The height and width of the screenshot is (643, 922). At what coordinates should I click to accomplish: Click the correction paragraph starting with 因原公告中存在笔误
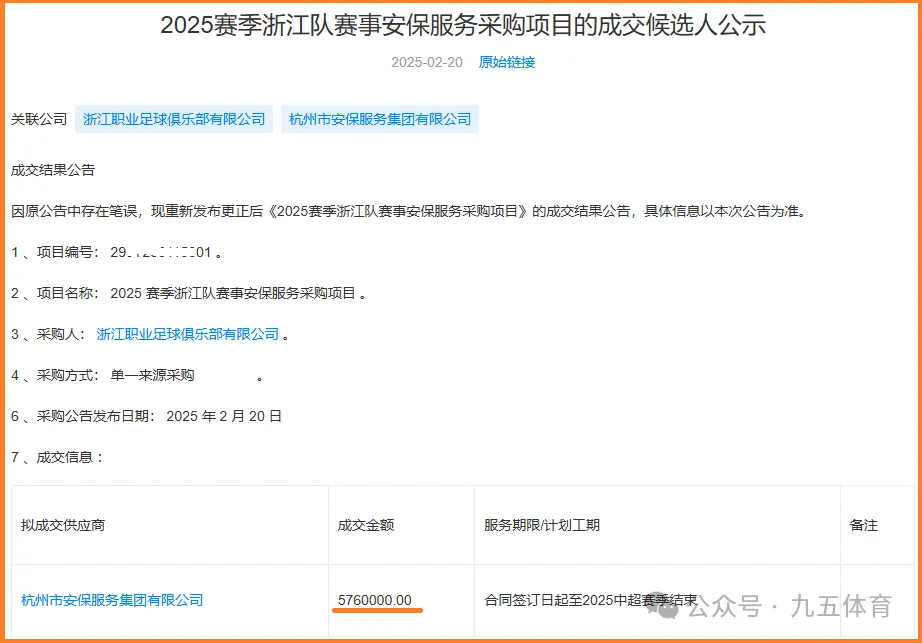point(408,212)
